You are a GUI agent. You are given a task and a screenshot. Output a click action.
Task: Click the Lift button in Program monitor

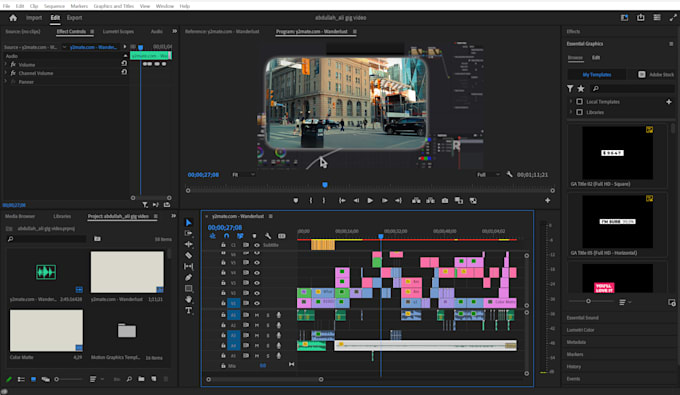pyautogui.click(x=416, y=200)
